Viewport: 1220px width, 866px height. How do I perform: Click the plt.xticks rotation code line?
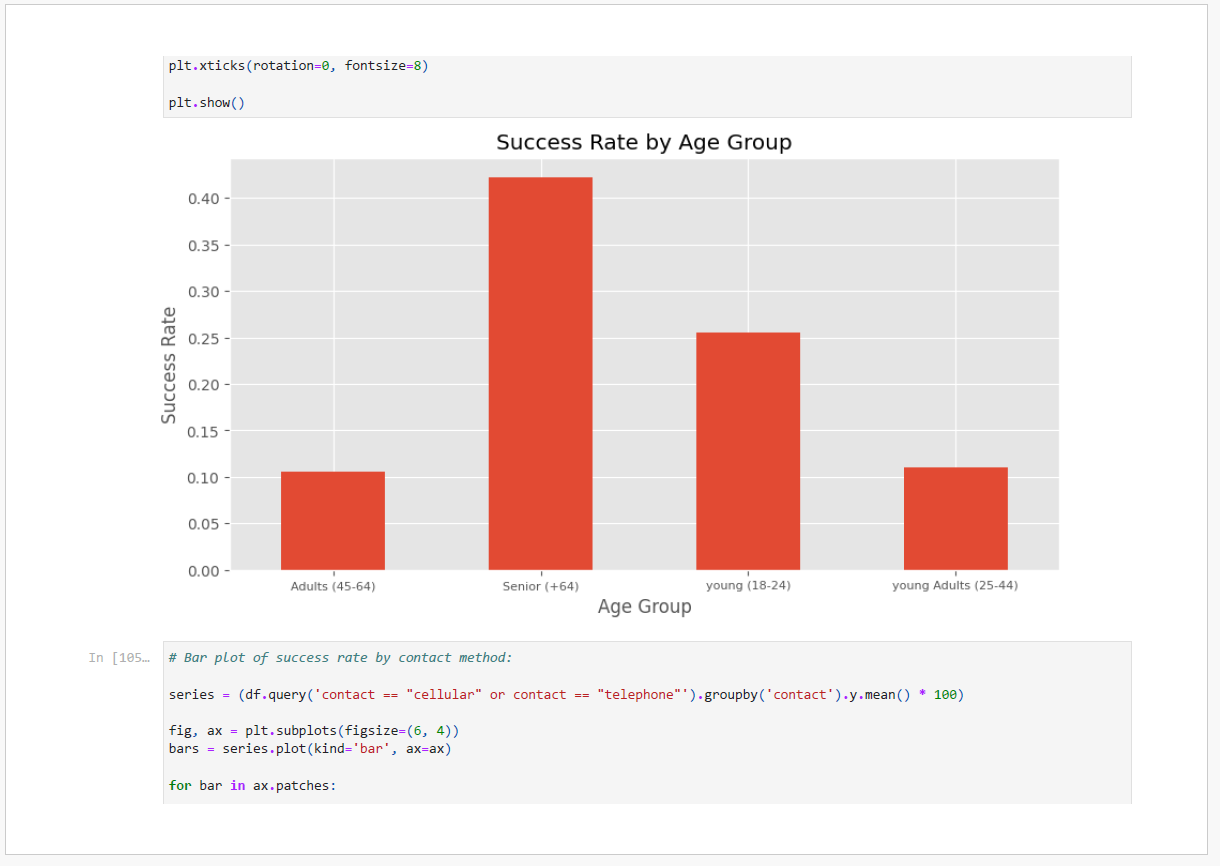point(298,66)
